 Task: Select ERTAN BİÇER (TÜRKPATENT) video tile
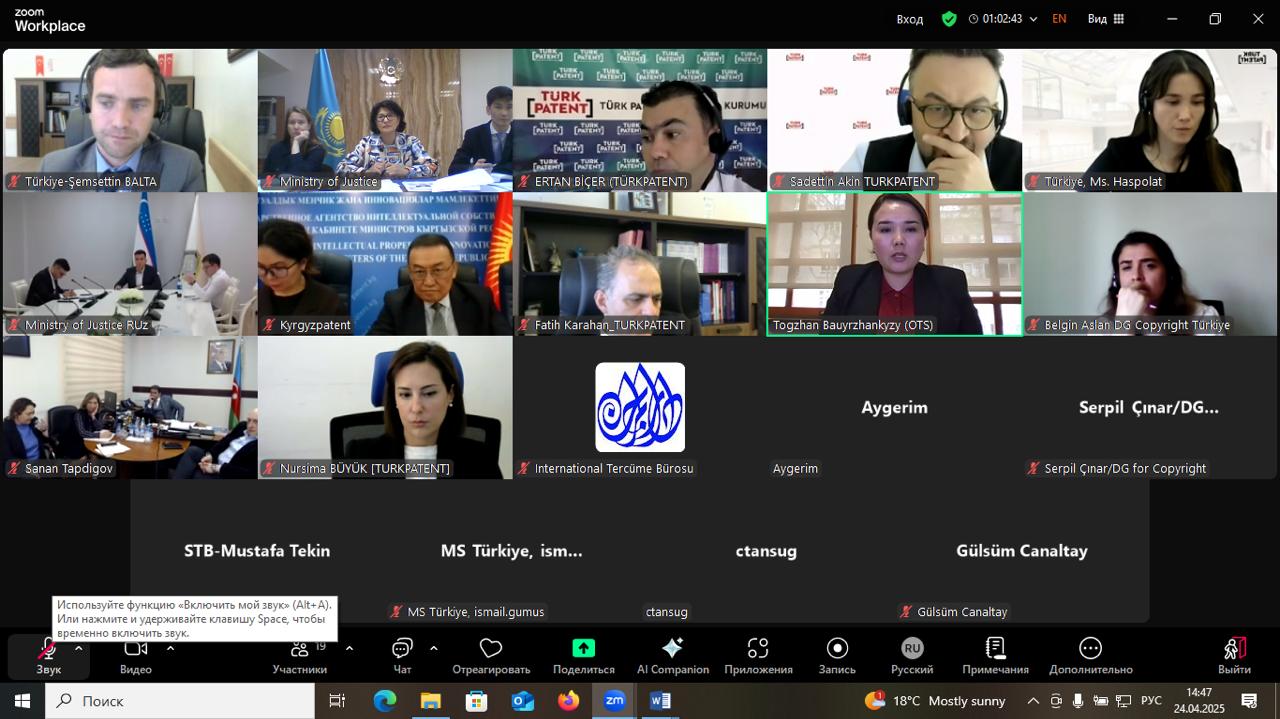click(x=640, y=120)
